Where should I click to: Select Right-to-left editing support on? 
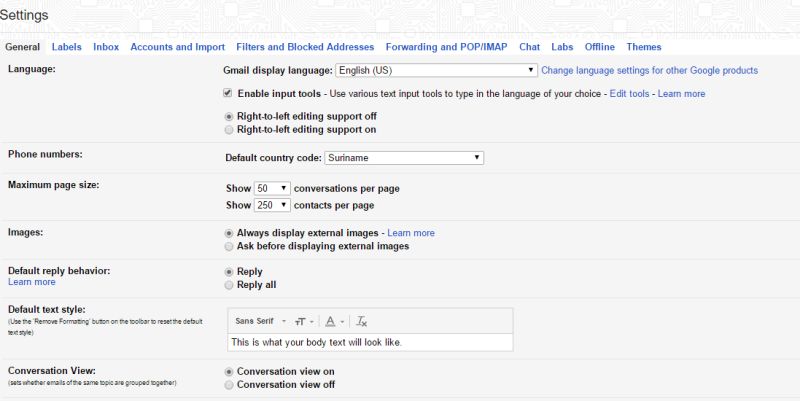pyautogui.click(x=229, y=130)
